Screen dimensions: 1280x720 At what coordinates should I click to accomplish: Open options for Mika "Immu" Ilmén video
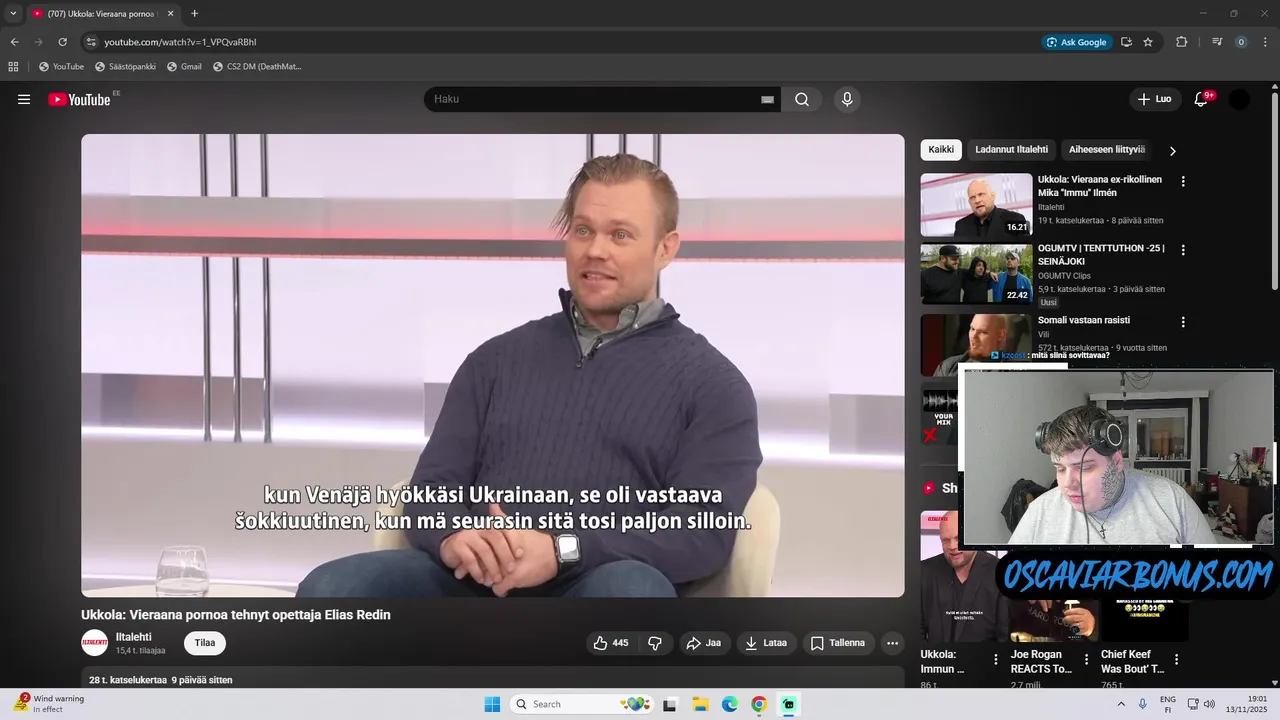point(1183,181)
